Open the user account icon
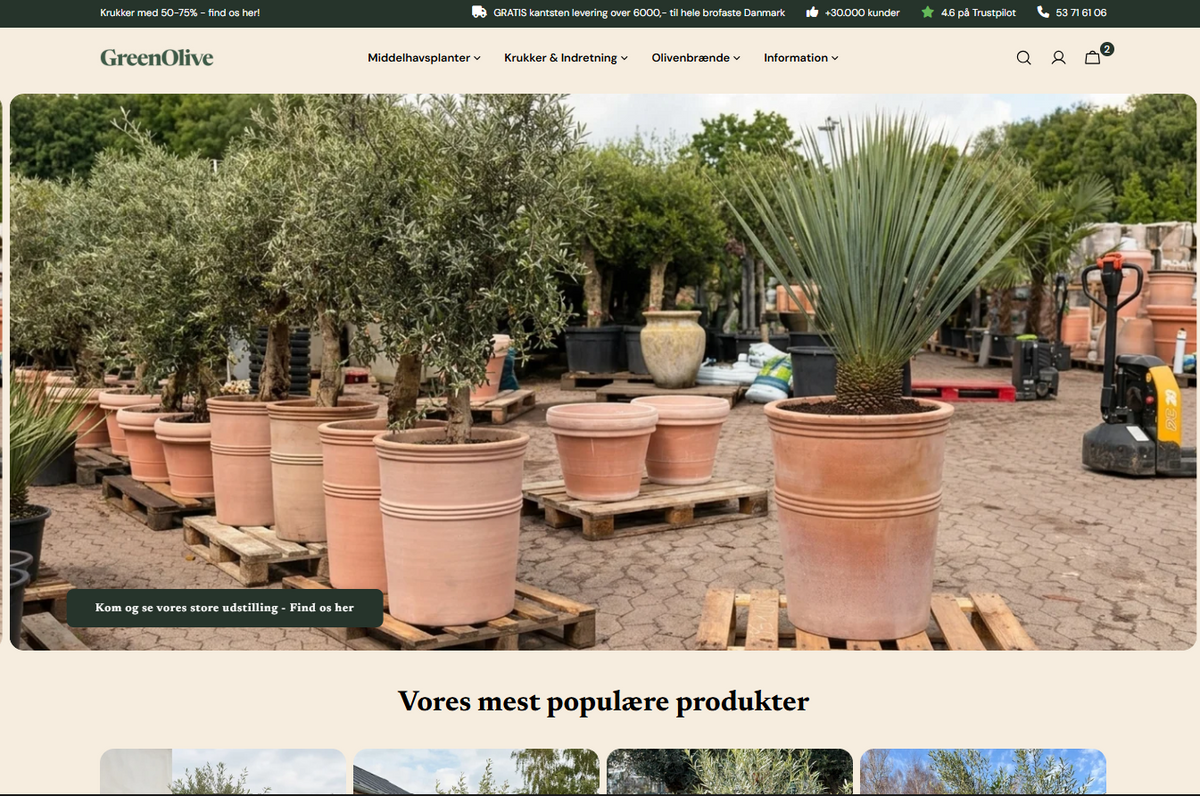 pos(1058,58)
